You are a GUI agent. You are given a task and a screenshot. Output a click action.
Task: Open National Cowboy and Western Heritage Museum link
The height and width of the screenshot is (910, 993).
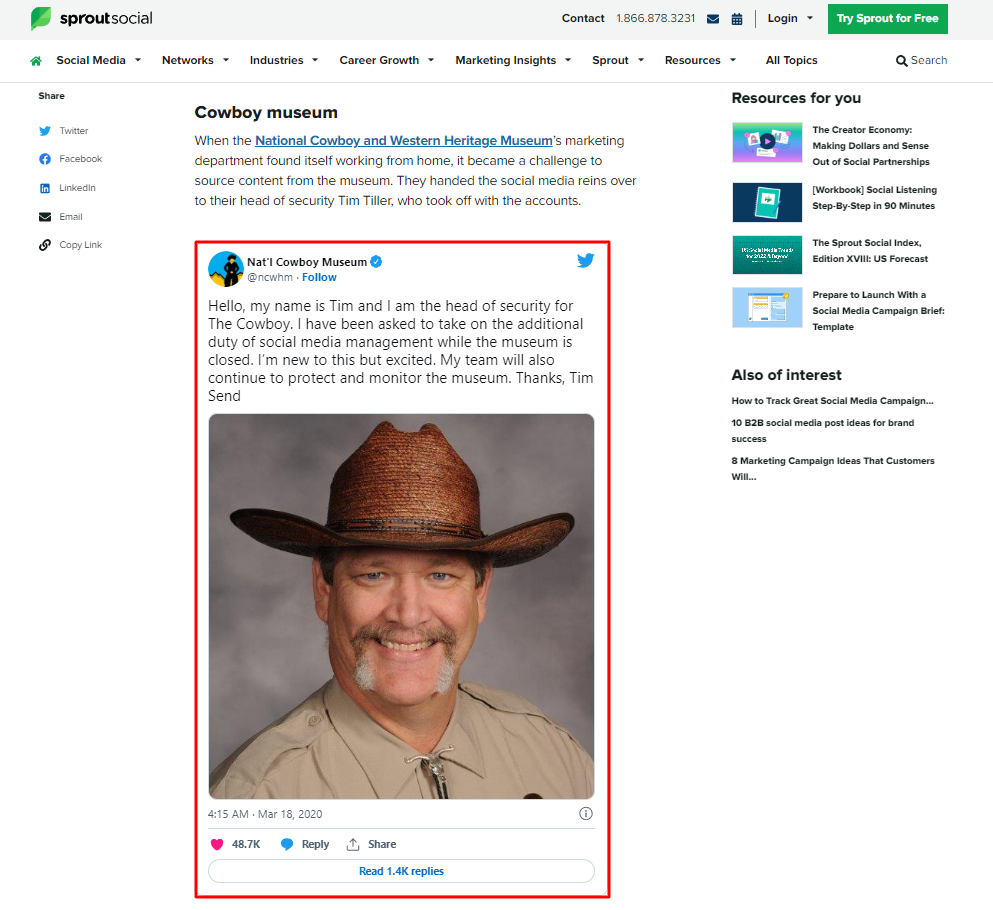(x=403, y=141)
